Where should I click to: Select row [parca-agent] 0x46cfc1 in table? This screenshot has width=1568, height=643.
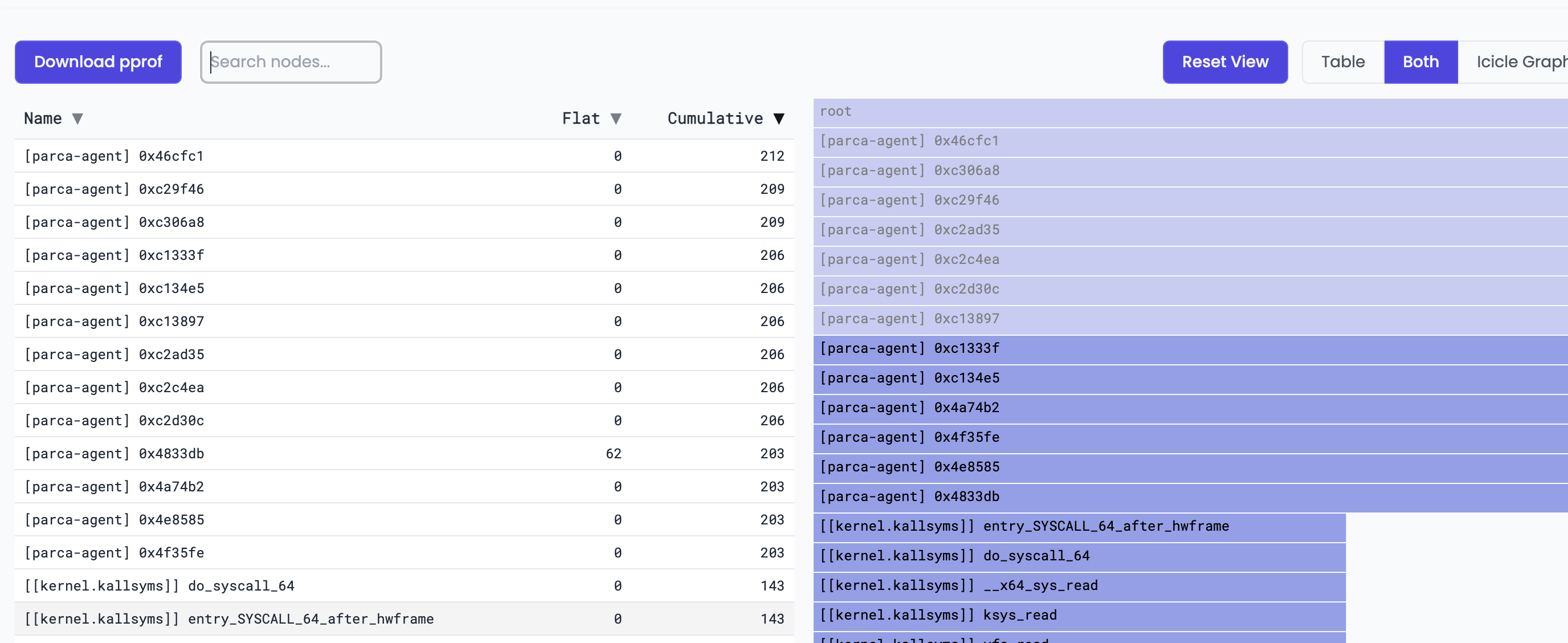click(243, 156)
